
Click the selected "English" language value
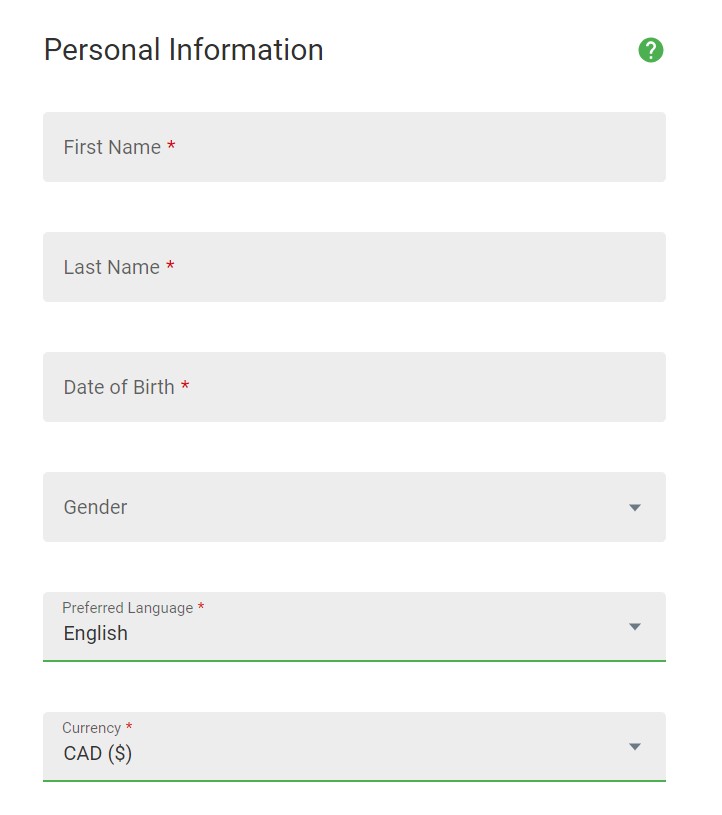click(96, 633)
